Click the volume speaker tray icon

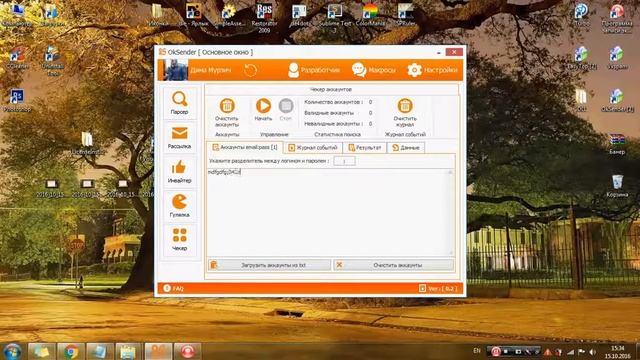592,351
